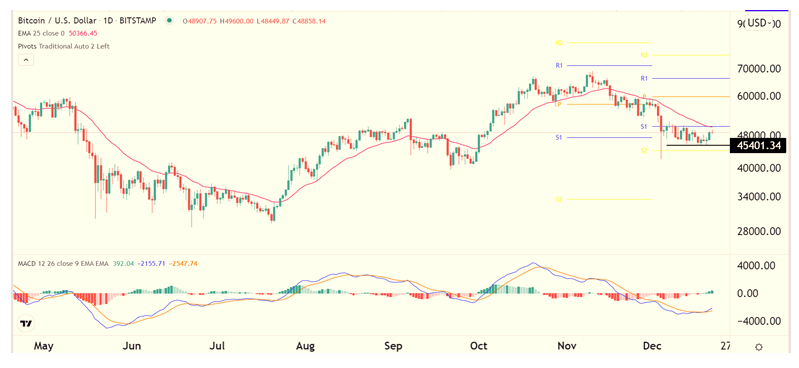Click the 34000.00 price axis label

coord(758,197)
